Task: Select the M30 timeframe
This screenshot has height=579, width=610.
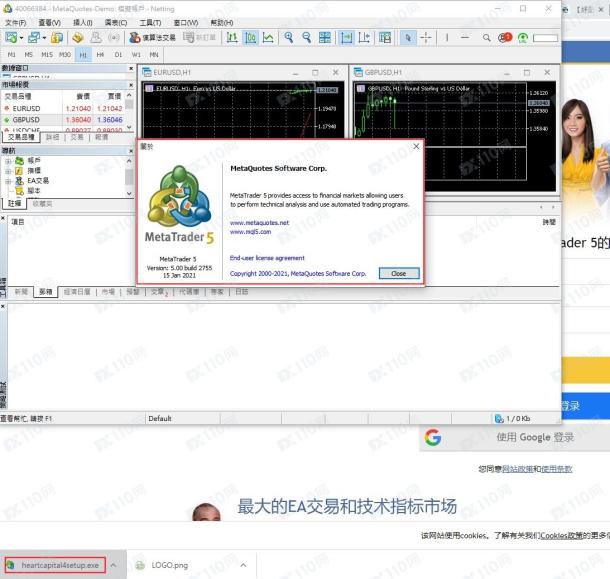Action: pyautogui.click(x=65, y=55)
